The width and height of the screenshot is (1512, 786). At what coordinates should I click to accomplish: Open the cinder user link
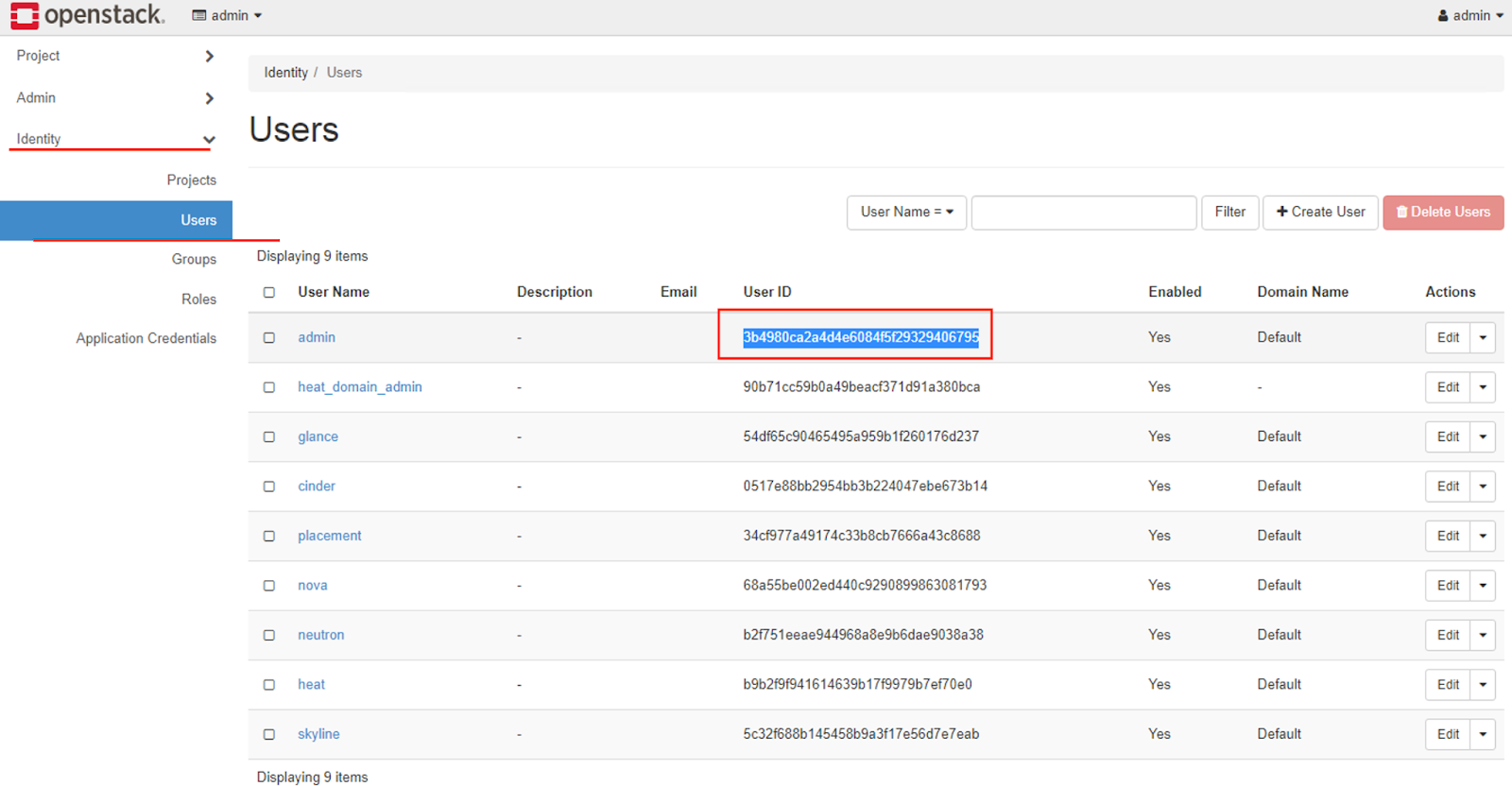317,486
